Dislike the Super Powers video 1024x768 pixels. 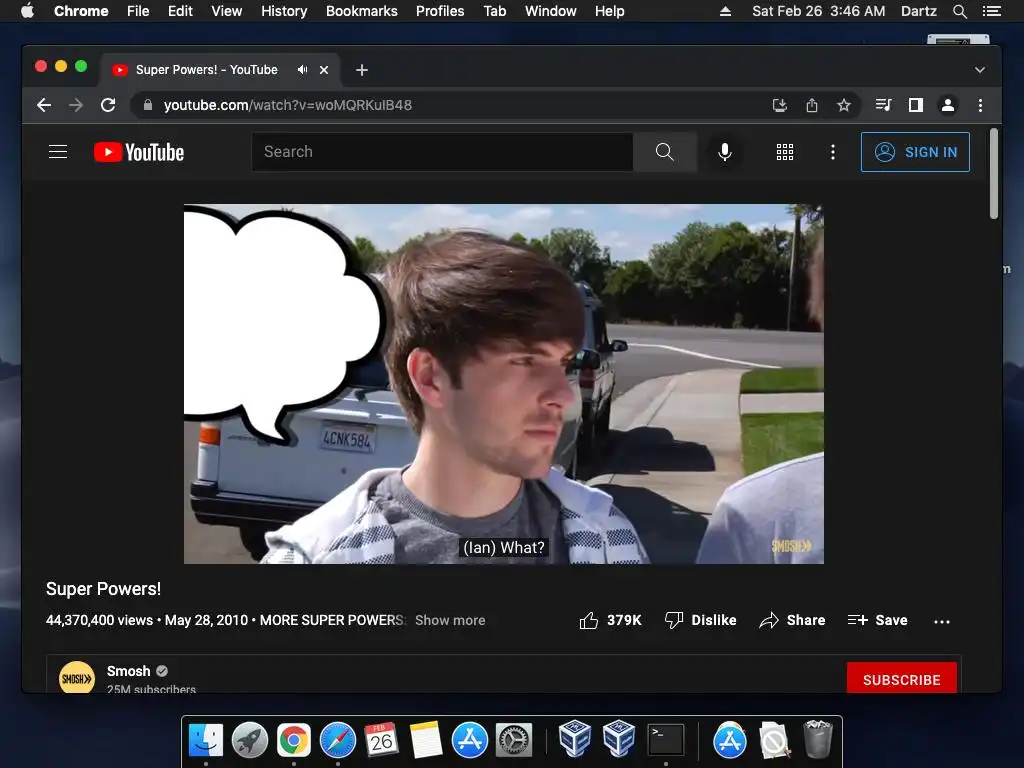pos(700,620)
